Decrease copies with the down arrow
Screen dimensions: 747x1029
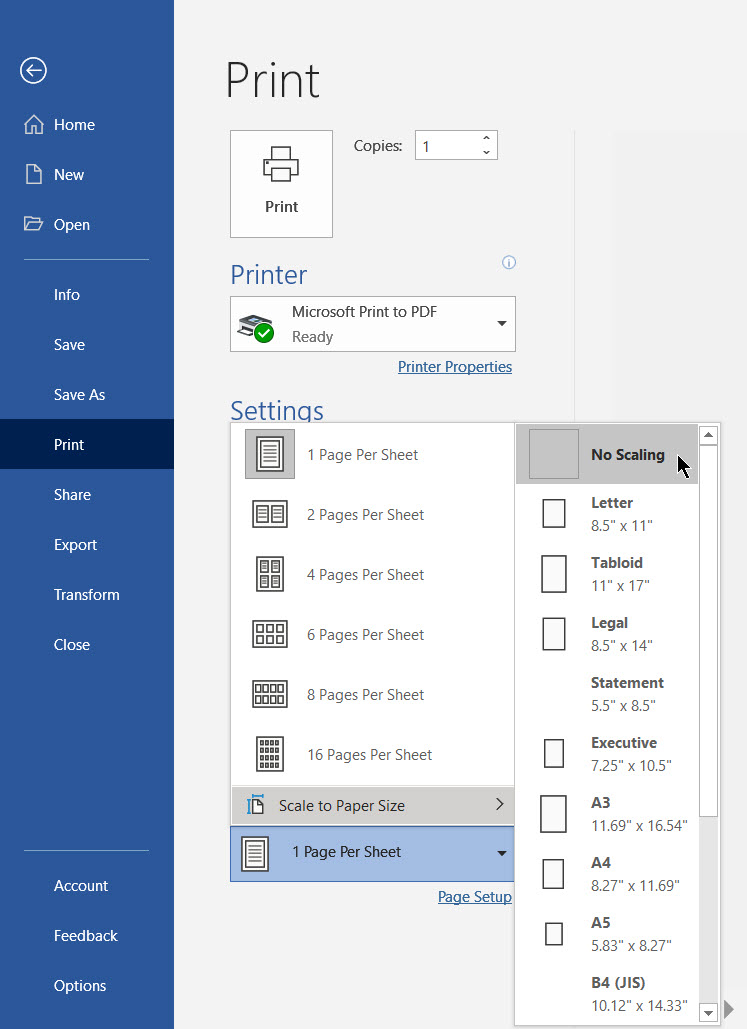(486, 152)
